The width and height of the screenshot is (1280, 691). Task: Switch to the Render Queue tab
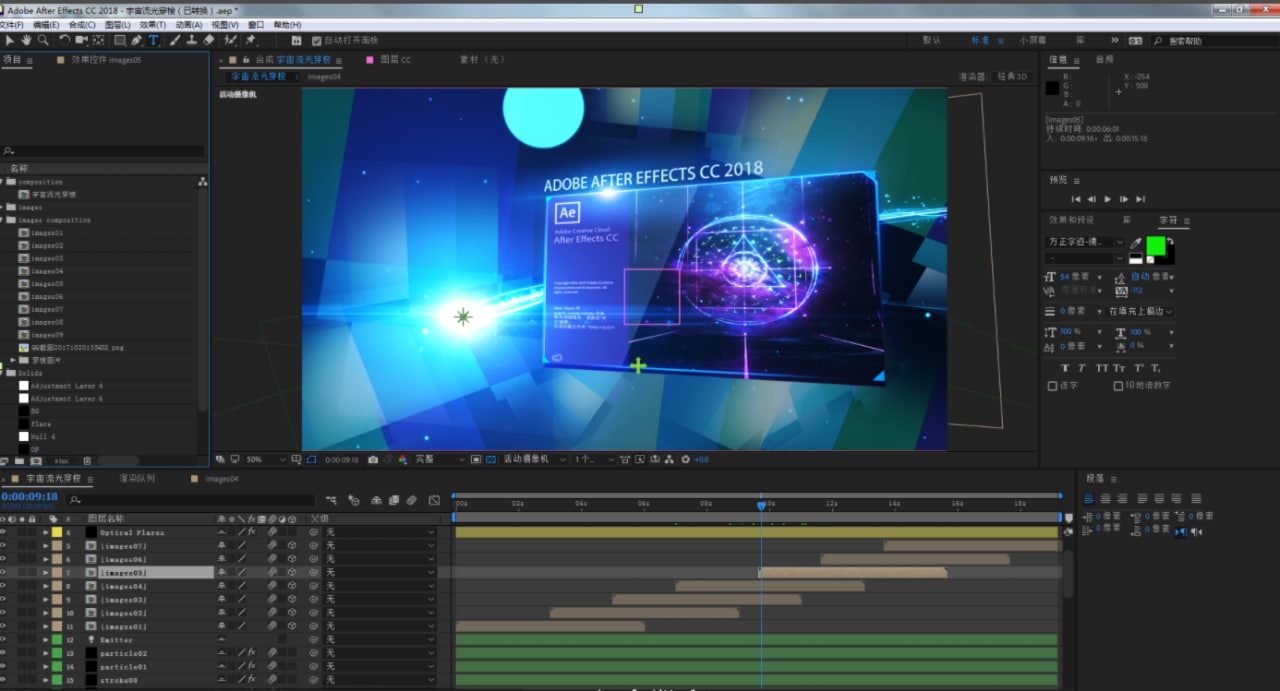click(137, 479)
